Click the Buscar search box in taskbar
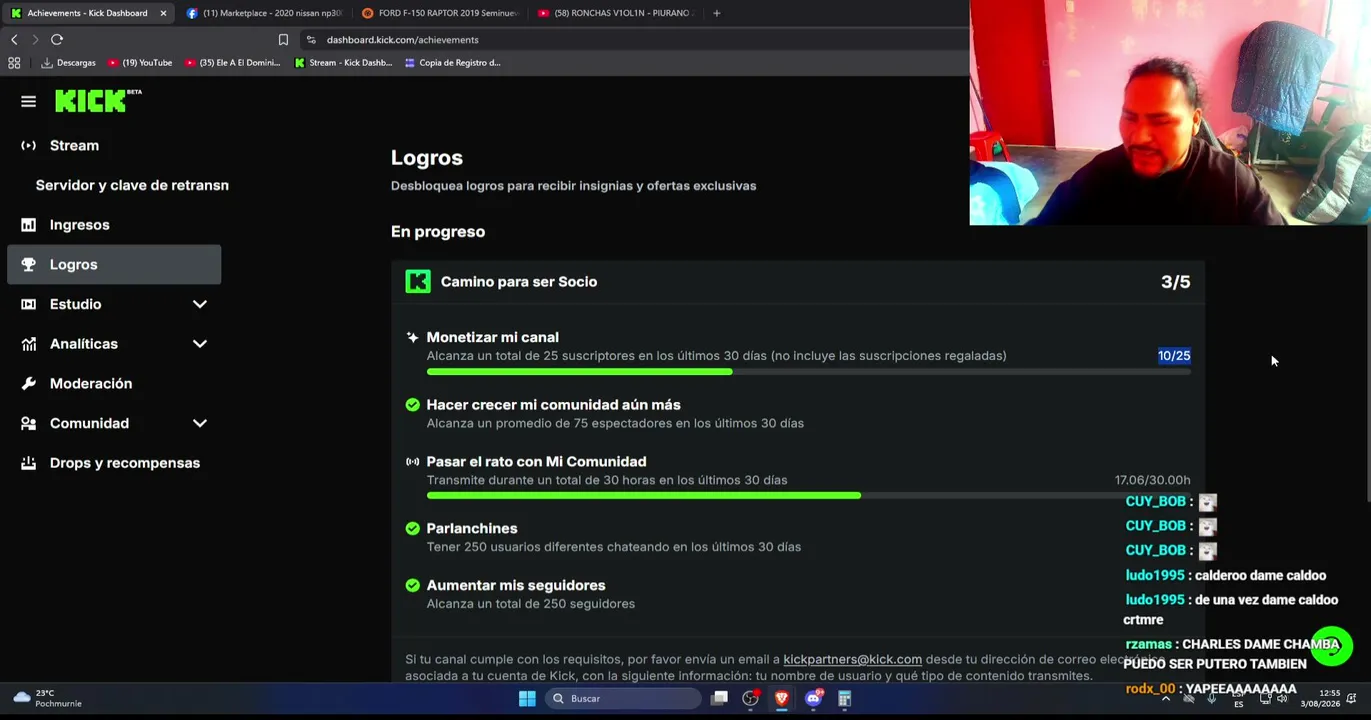Image resolution: width=1371 pixels, height=720 pixels. click(622, 699)
